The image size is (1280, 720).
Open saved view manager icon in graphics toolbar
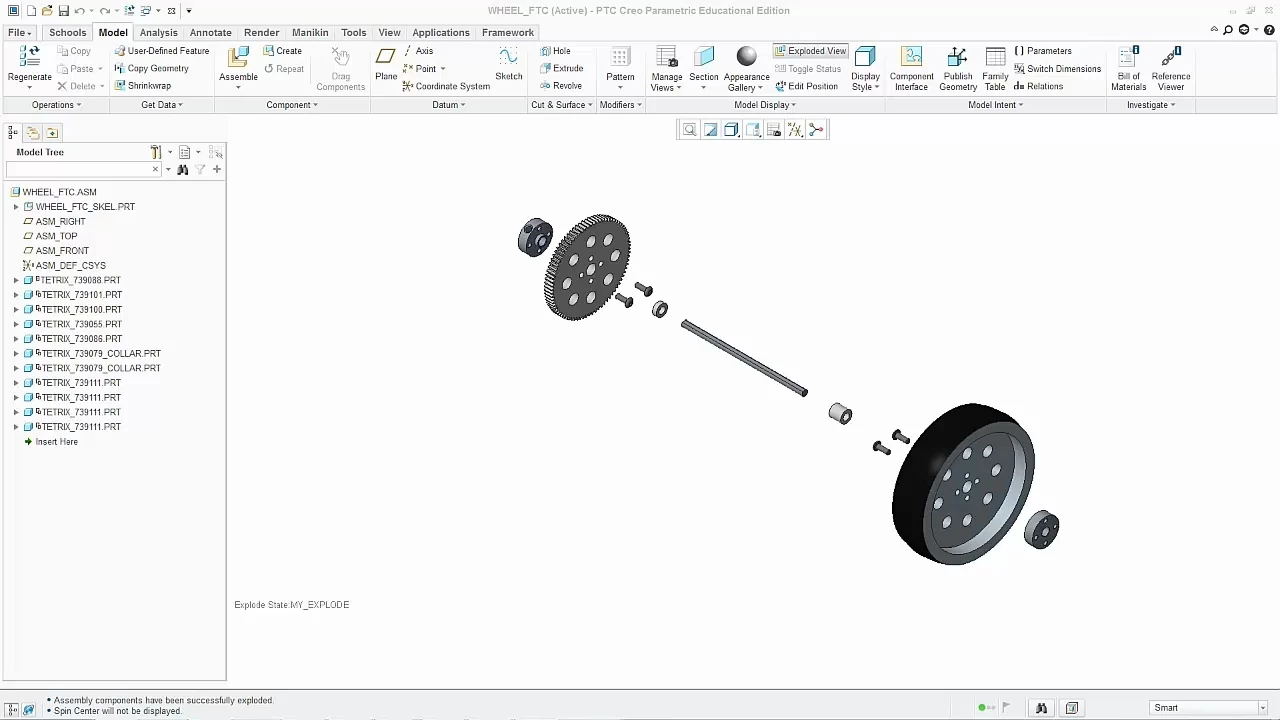pos(774,130)
